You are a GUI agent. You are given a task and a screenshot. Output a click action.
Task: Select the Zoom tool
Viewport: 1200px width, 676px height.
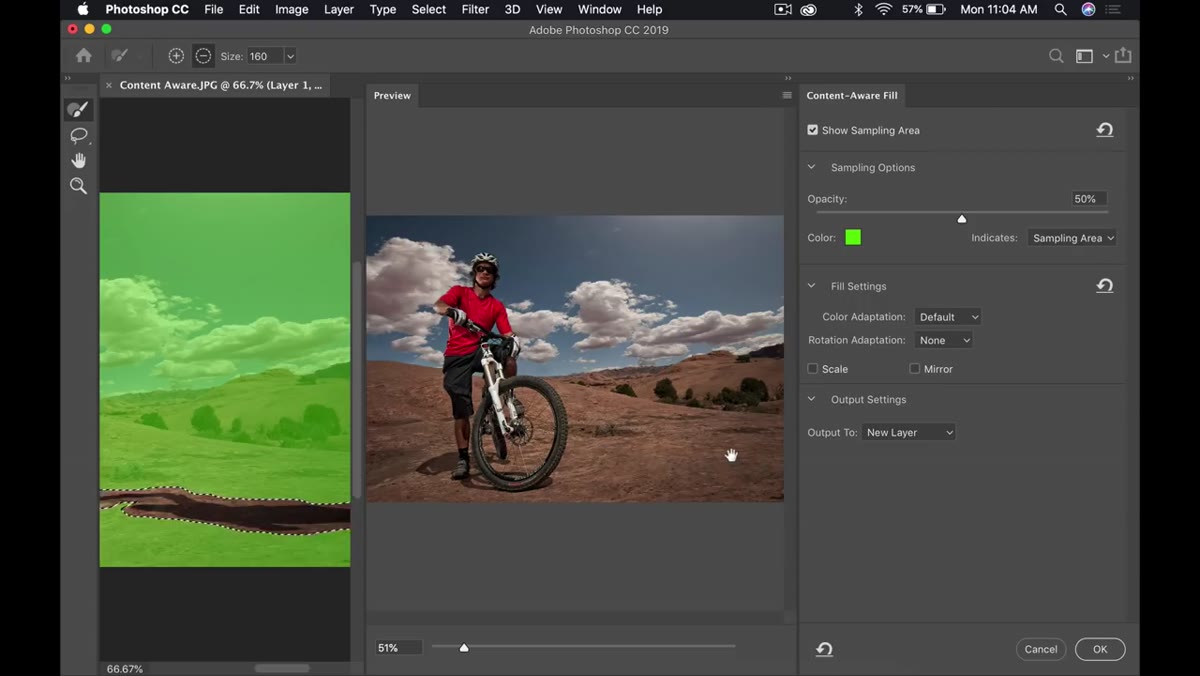(x=78, y=185)
